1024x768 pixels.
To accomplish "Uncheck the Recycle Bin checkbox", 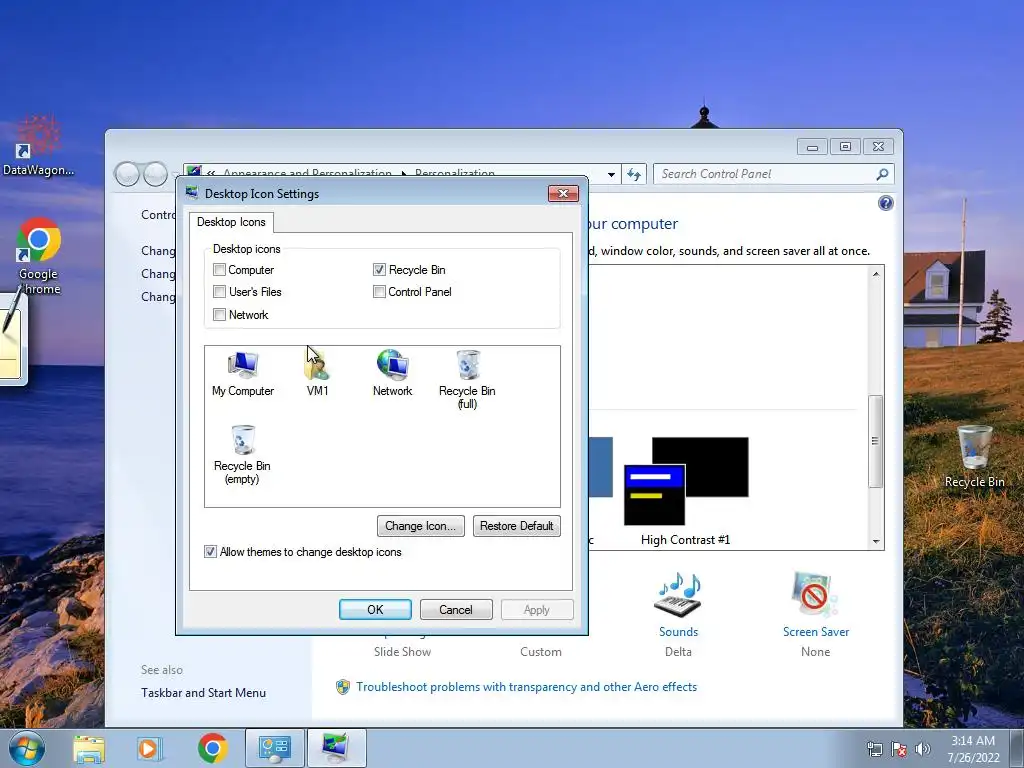I will [x=379, y=270].
